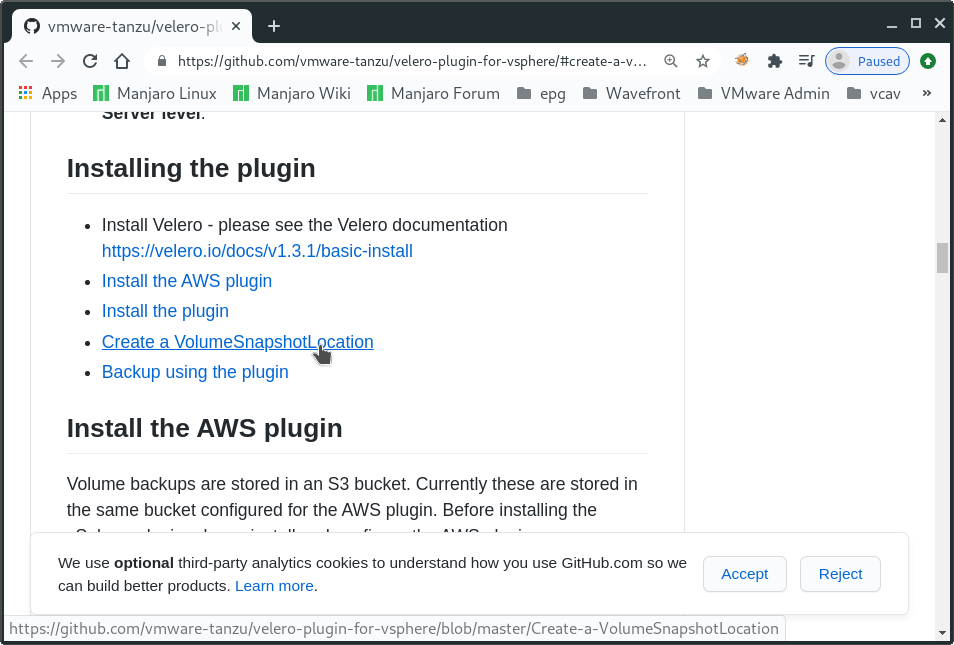Screen dimensions: 954x645
Task: Open the vcav bookmarks folder
Action: (877, 93)
